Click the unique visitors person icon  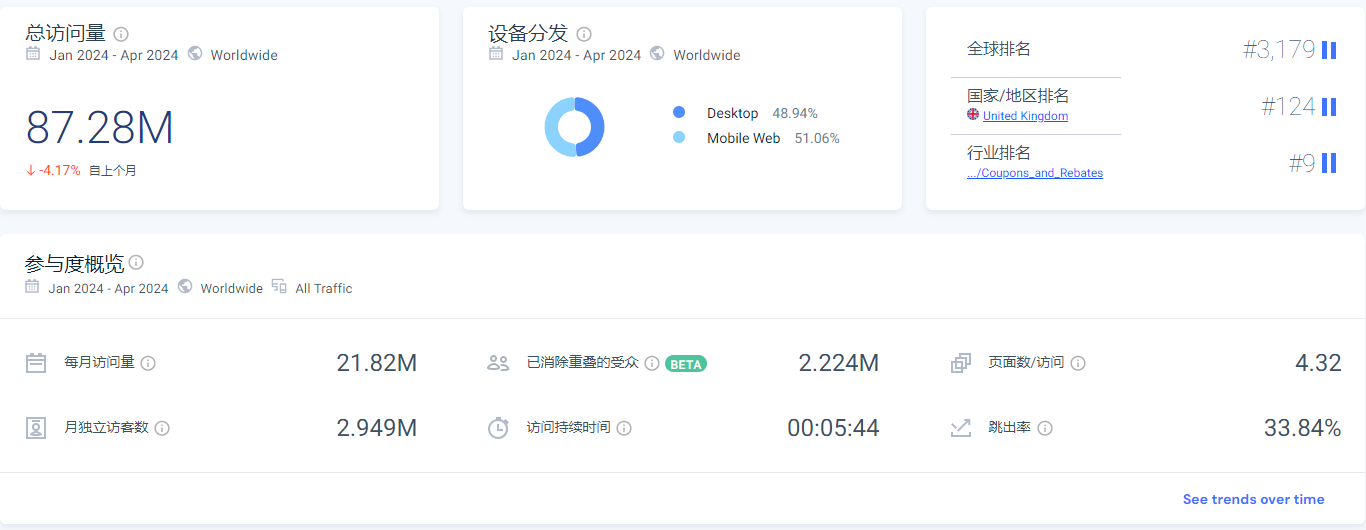click(36, 428)
